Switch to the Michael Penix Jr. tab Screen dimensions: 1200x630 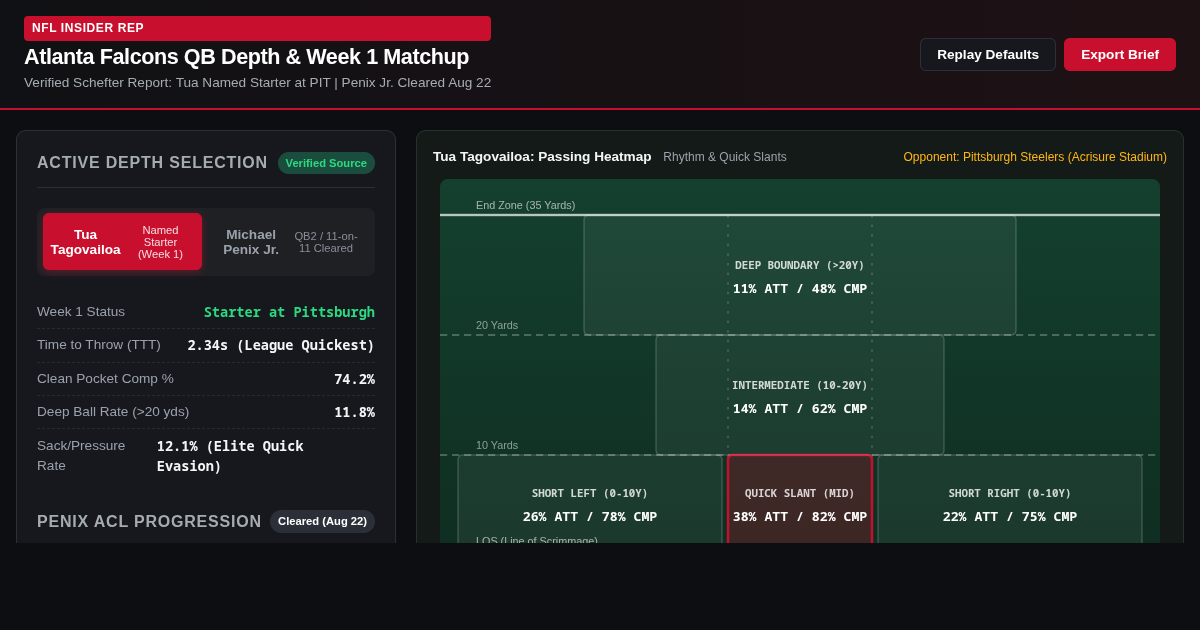[289, 242]
